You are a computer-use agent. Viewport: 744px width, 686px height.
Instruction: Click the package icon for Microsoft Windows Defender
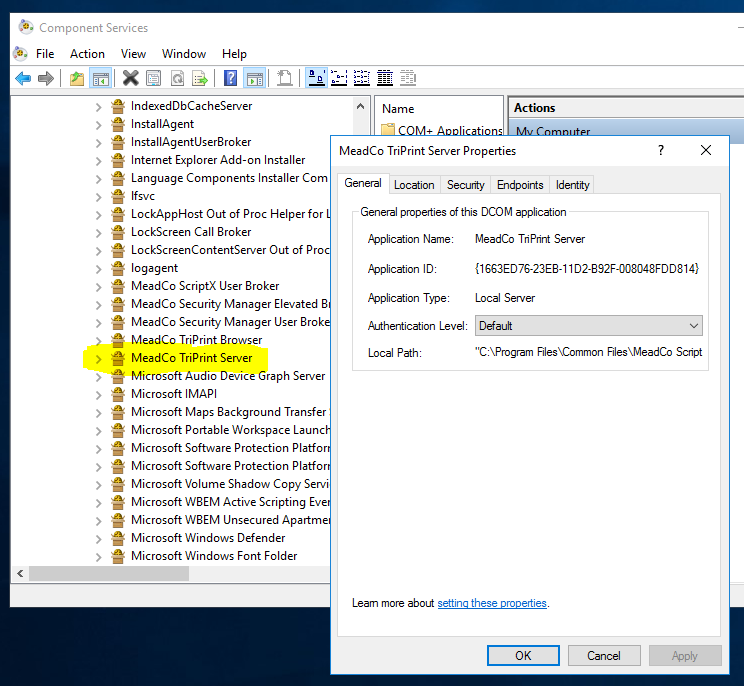(x=118, y=538)
